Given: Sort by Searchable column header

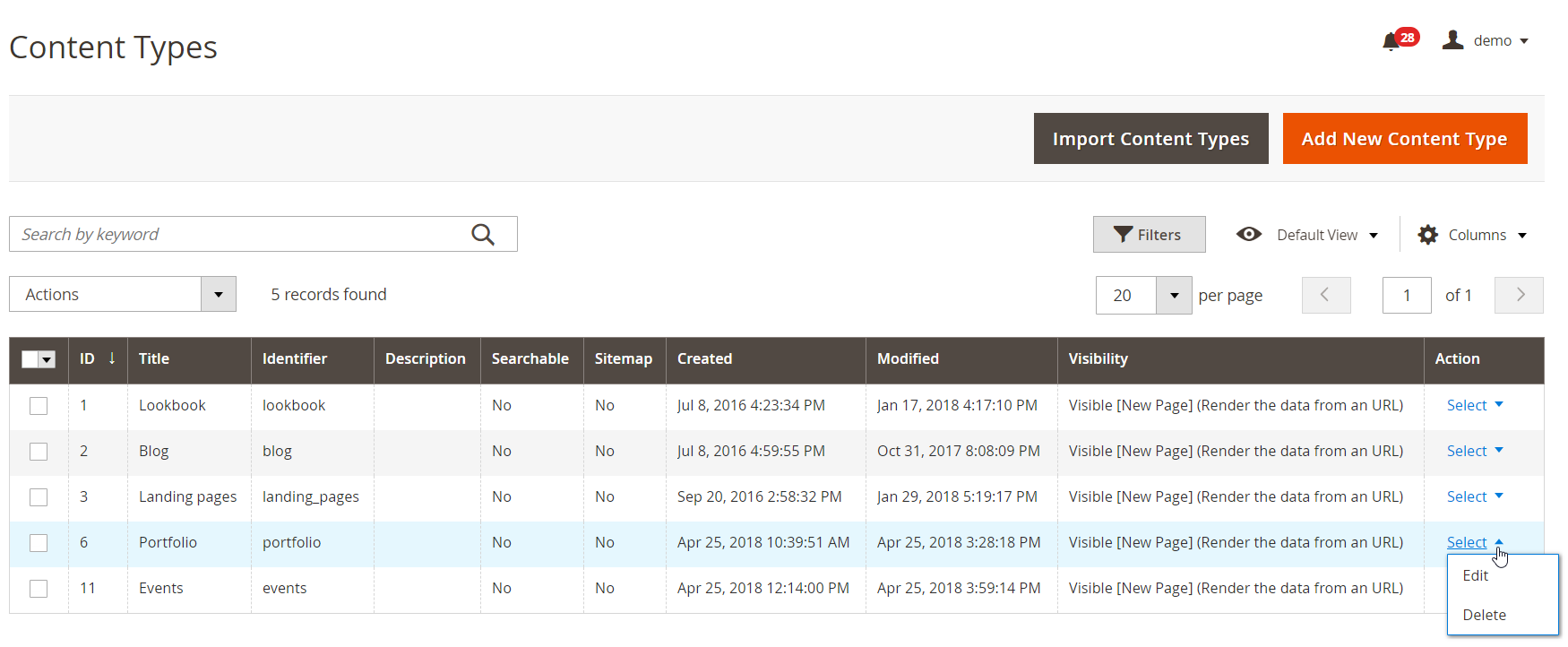Looking at the screenshot, I should (530, 358).
